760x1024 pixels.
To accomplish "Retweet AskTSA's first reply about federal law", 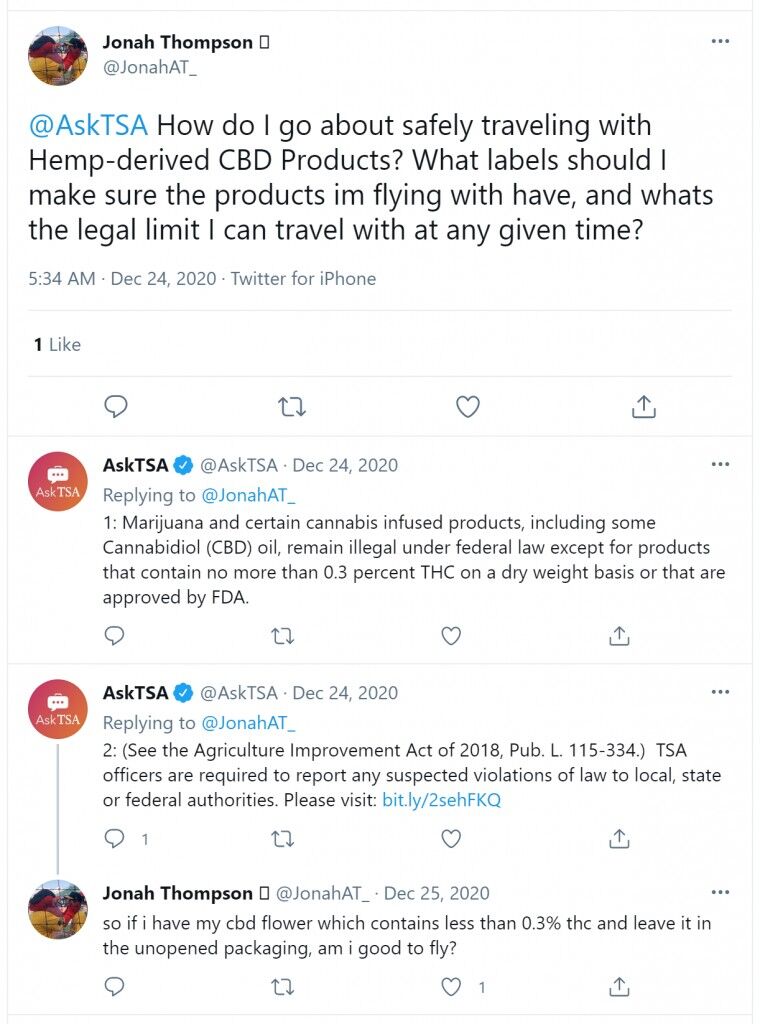I will (283, 636).
